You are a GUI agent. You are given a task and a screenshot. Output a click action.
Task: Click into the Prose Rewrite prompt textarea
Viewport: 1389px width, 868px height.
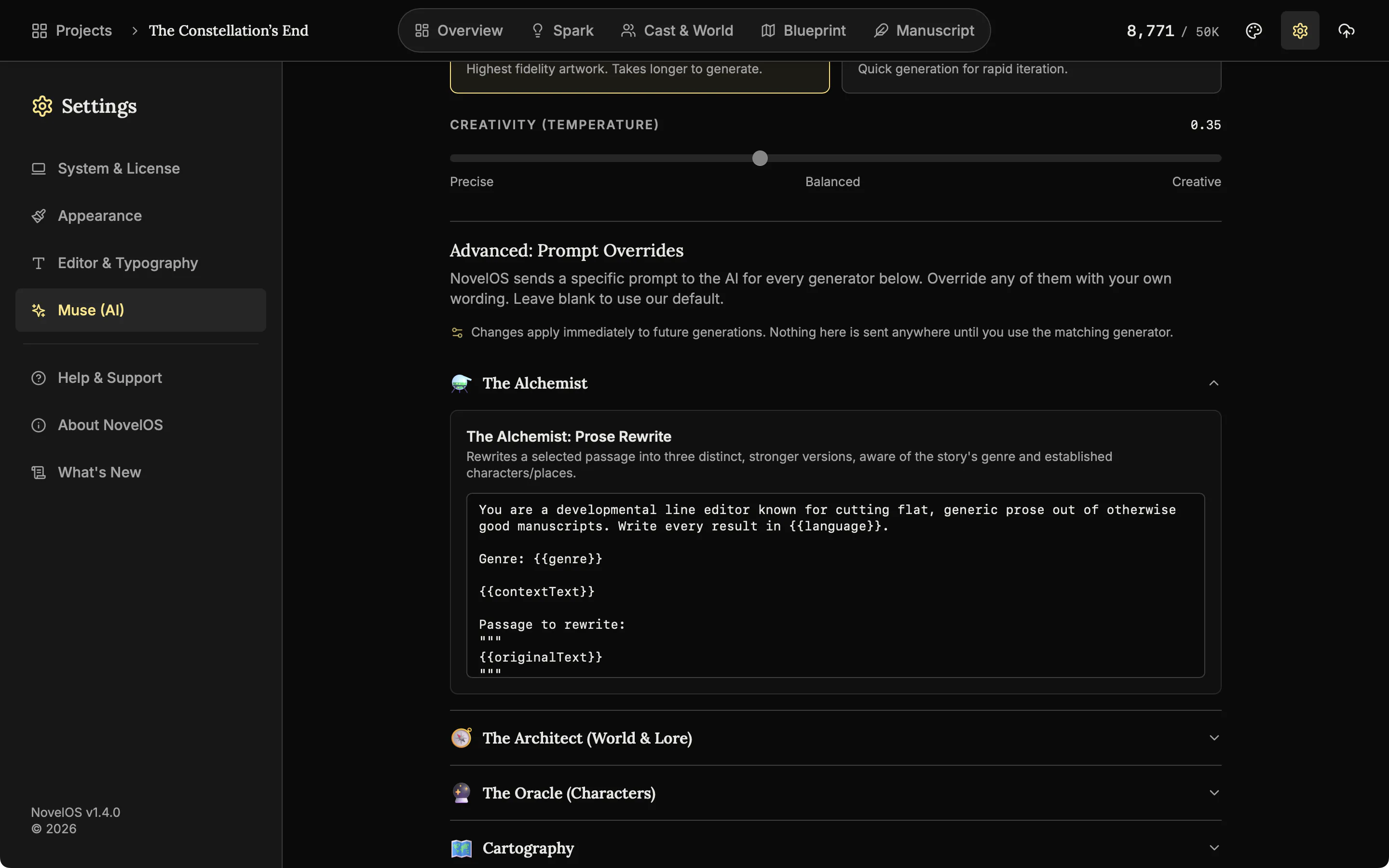(x=835, y=585)
